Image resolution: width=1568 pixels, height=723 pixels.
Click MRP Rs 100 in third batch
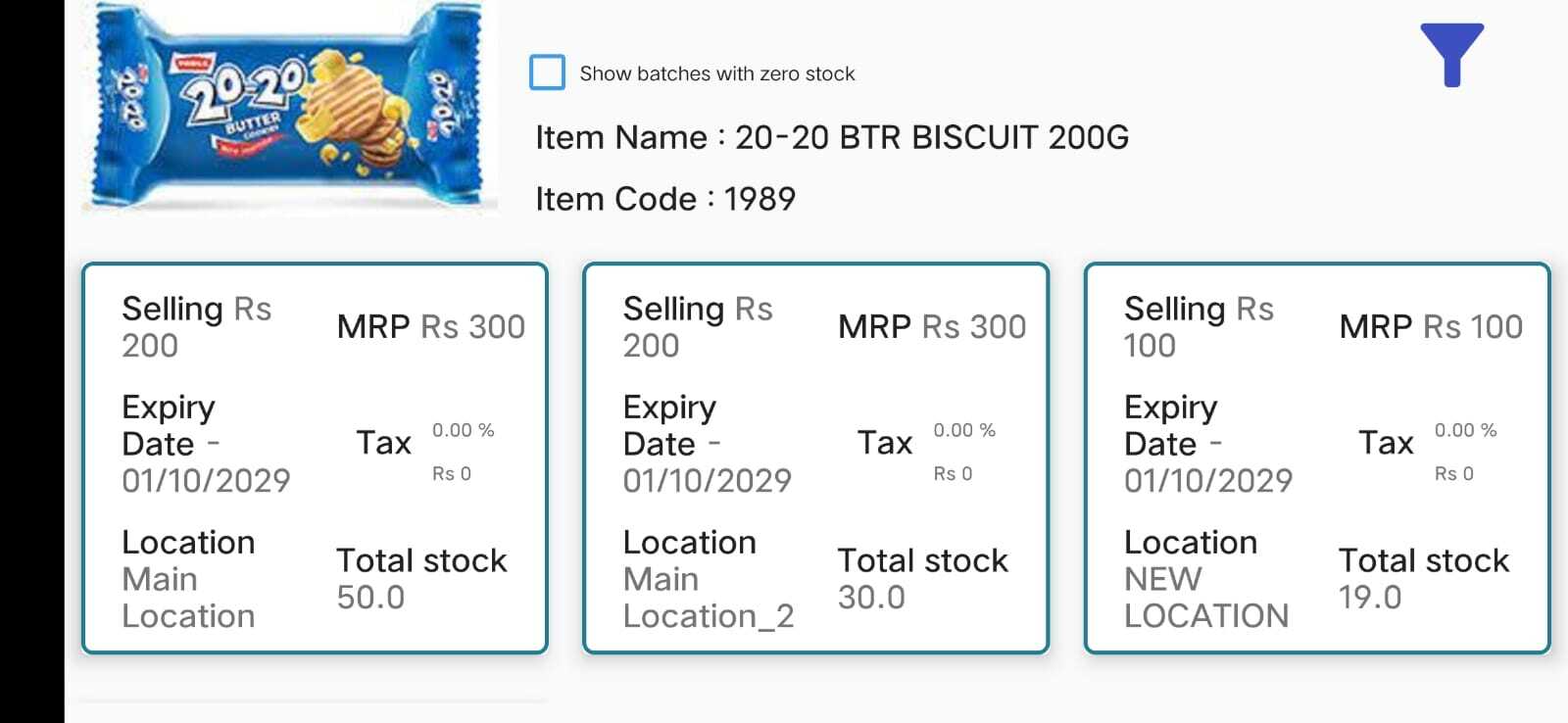coord(1431,326)
